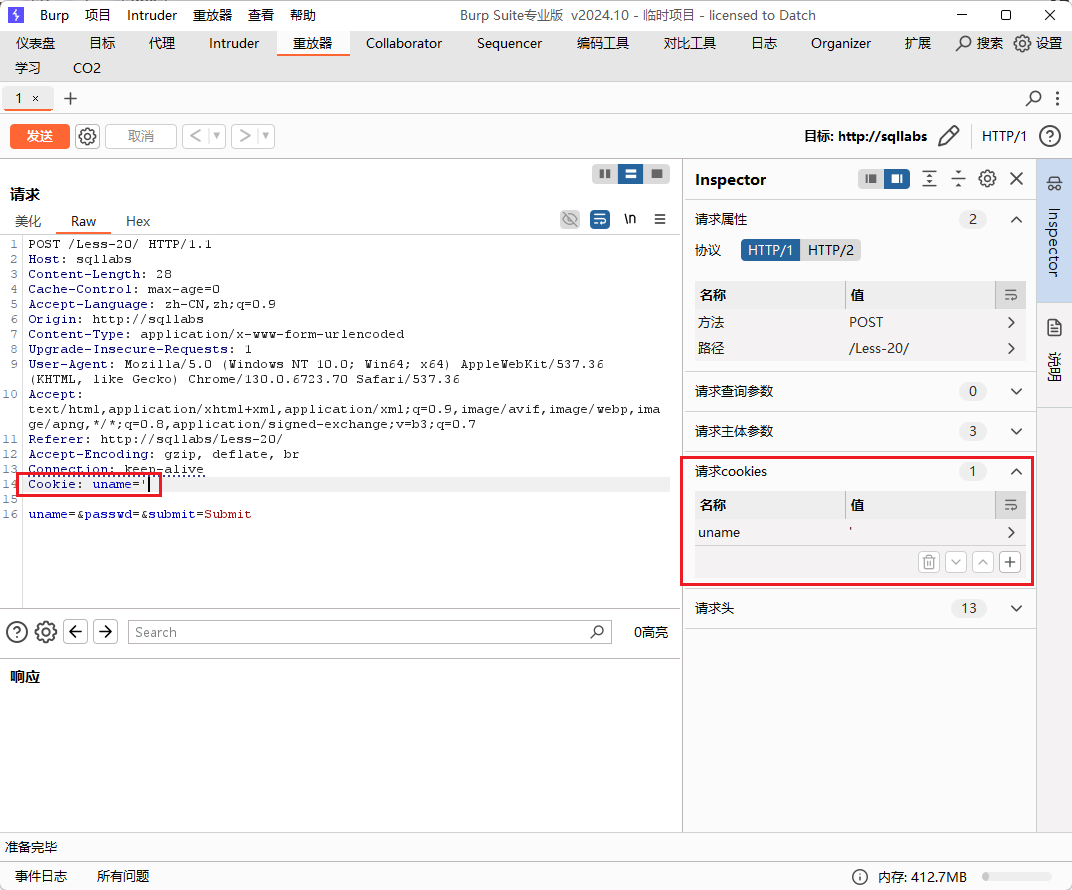Collapse the 请求cookies section
The image size is (1072, 890).
pos(1016,471)
